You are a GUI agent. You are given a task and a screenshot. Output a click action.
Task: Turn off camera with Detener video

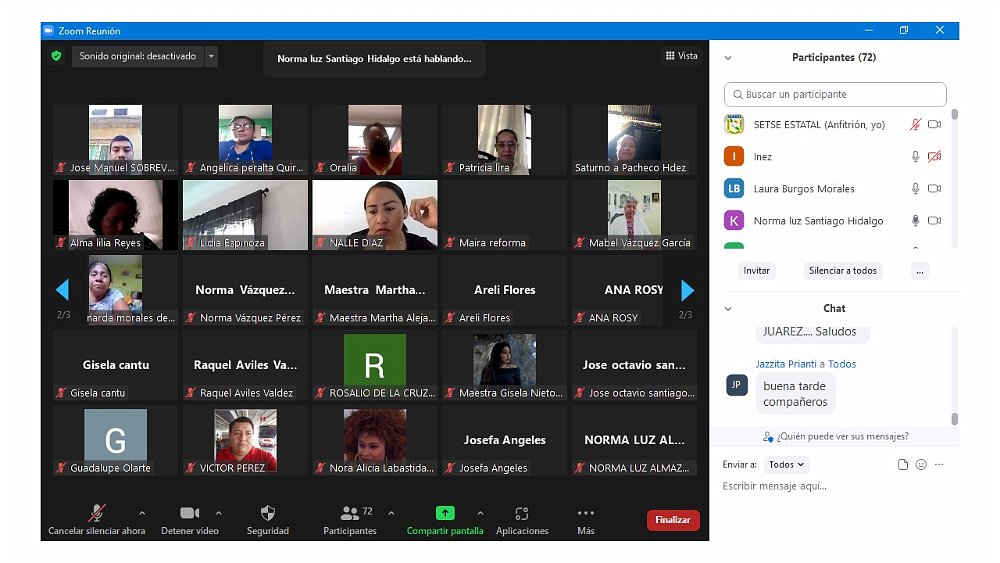point(189,514)
